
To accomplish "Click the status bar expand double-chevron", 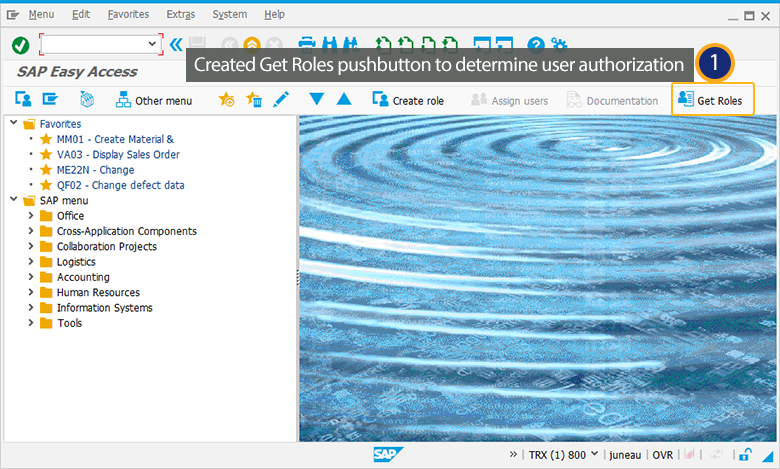I will click(513, 454).
